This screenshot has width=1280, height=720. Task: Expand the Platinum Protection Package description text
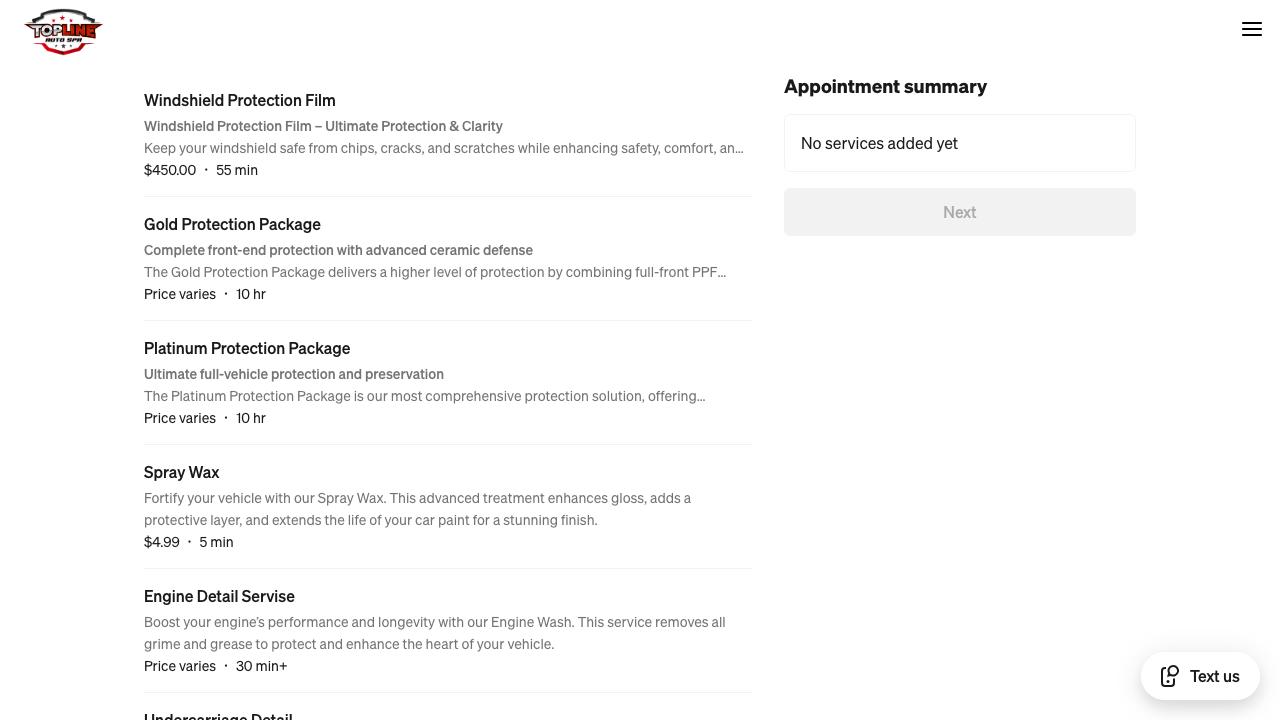(x=424, y=396)
